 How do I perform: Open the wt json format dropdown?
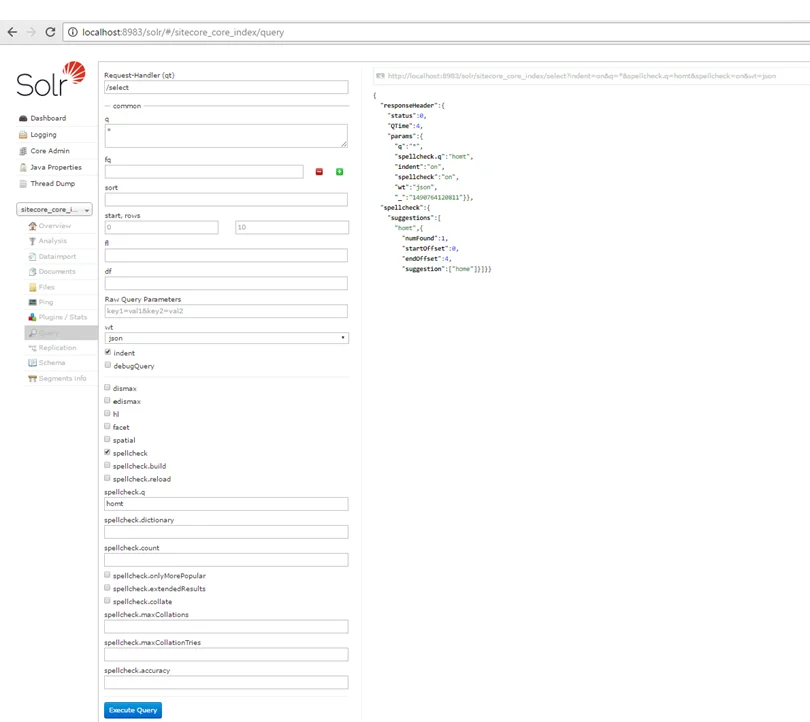click(226, 338)
